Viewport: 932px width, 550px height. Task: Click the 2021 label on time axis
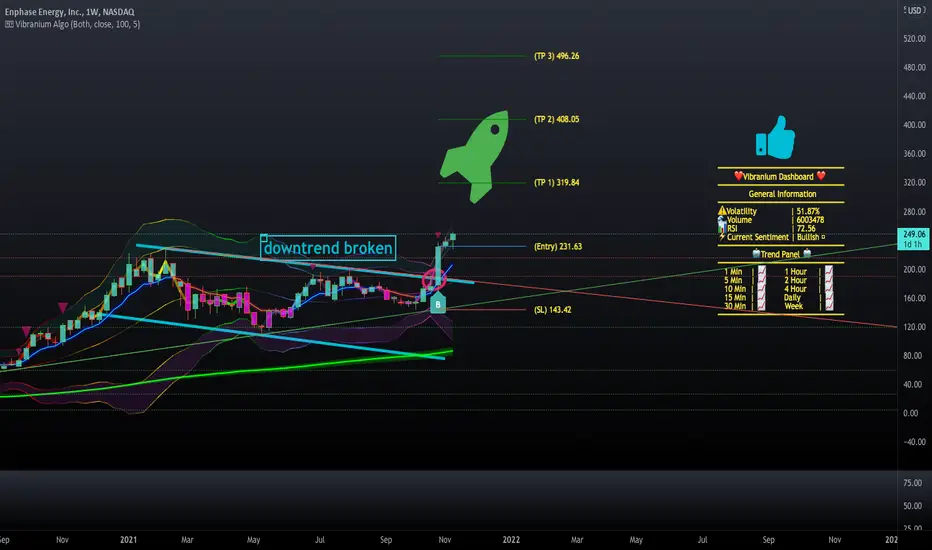point(128,540)
